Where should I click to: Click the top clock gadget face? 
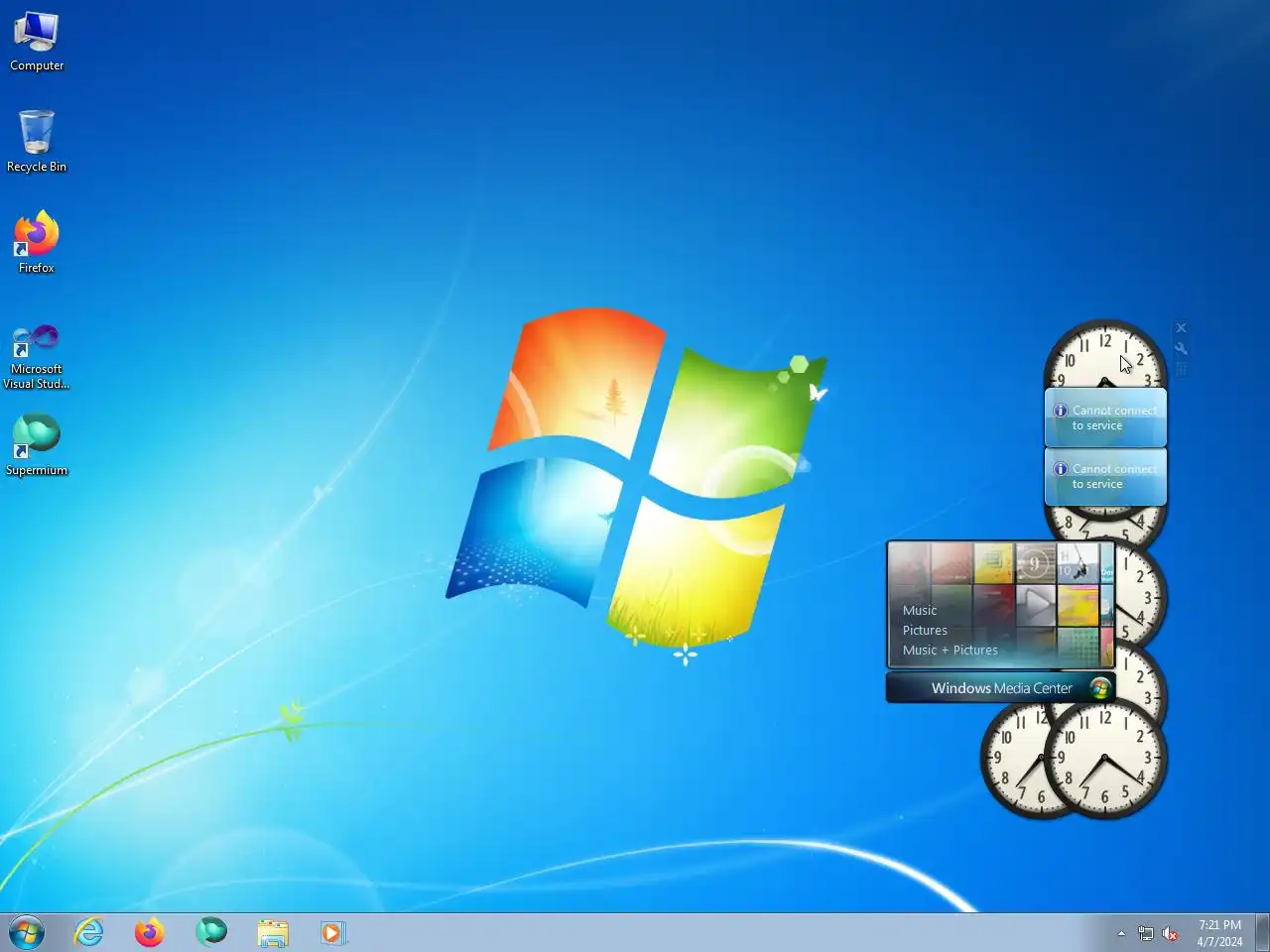[x=1105, y=354]
